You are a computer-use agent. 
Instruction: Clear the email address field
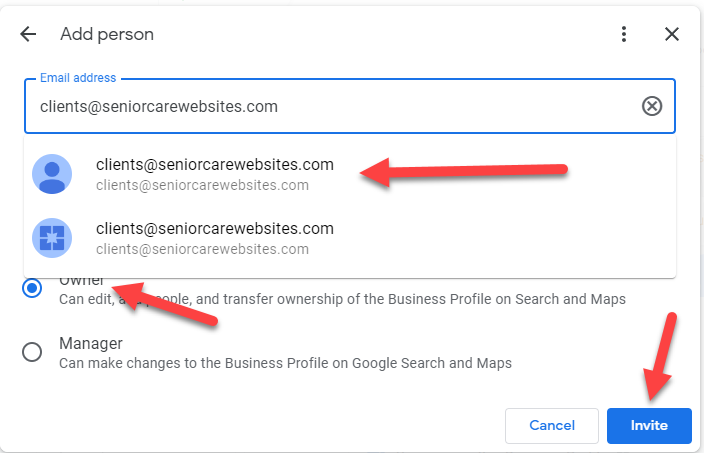[651, 106]
